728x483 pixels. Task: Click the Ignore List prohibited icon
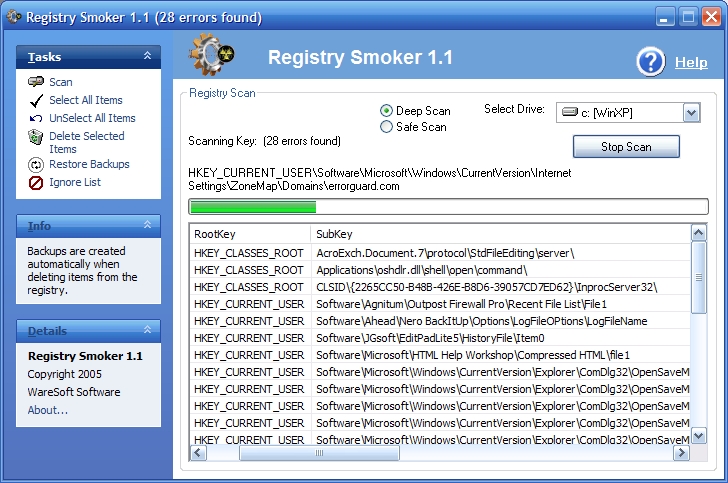[36, 183]
